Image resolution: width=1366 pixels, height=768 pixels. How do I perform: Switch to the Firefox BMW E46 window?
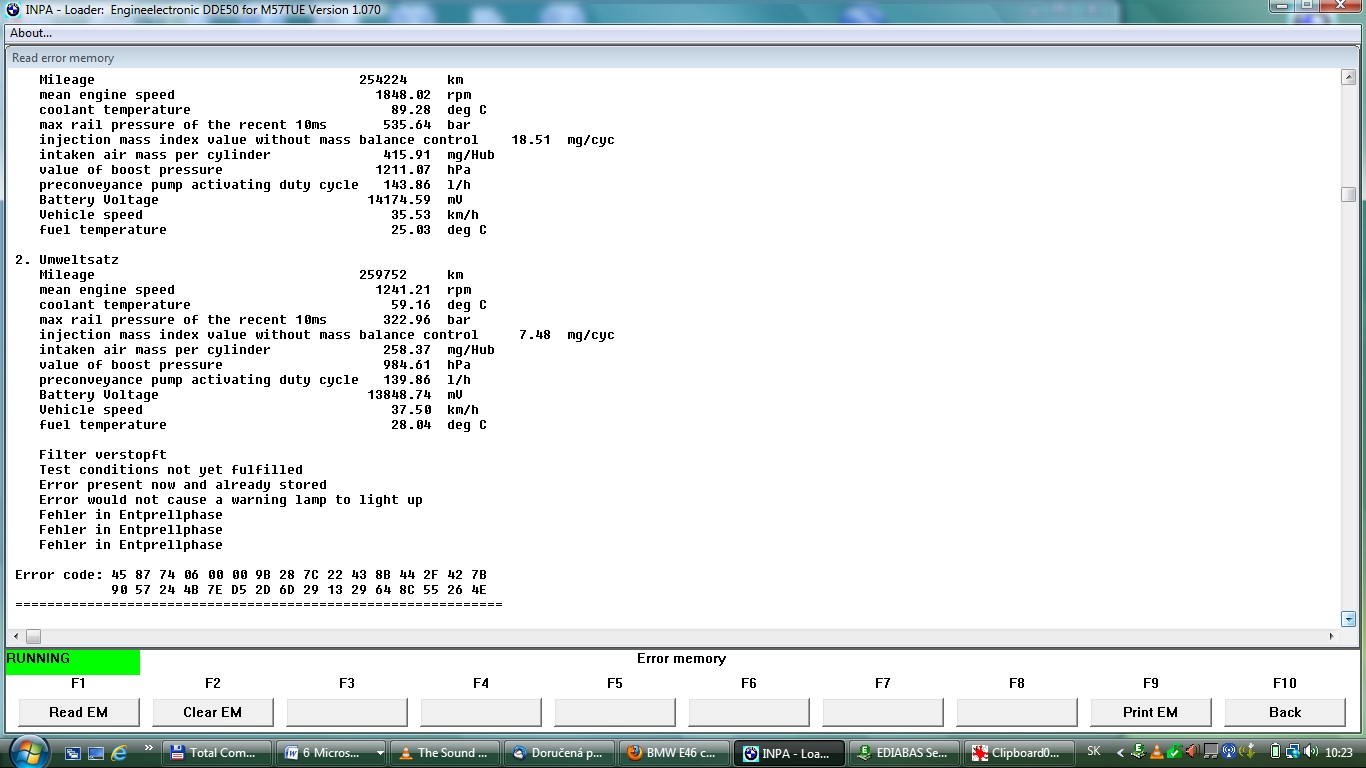[x=670, y=753]
